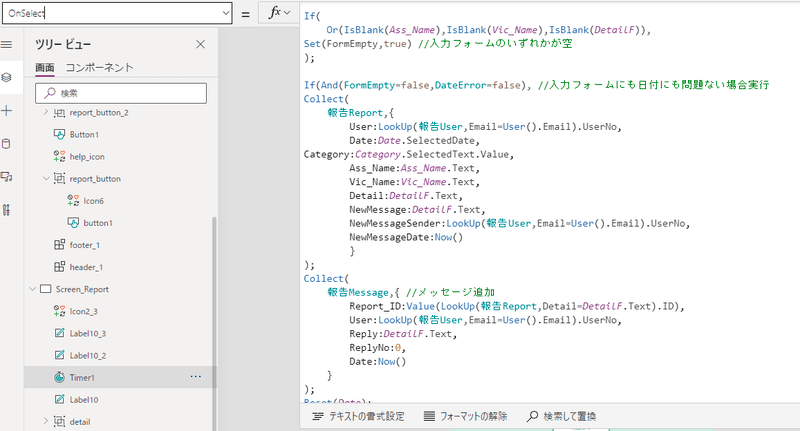800x431 pixels.
Task: Select Label10_3 in the tree
Action: coord(88,334)
